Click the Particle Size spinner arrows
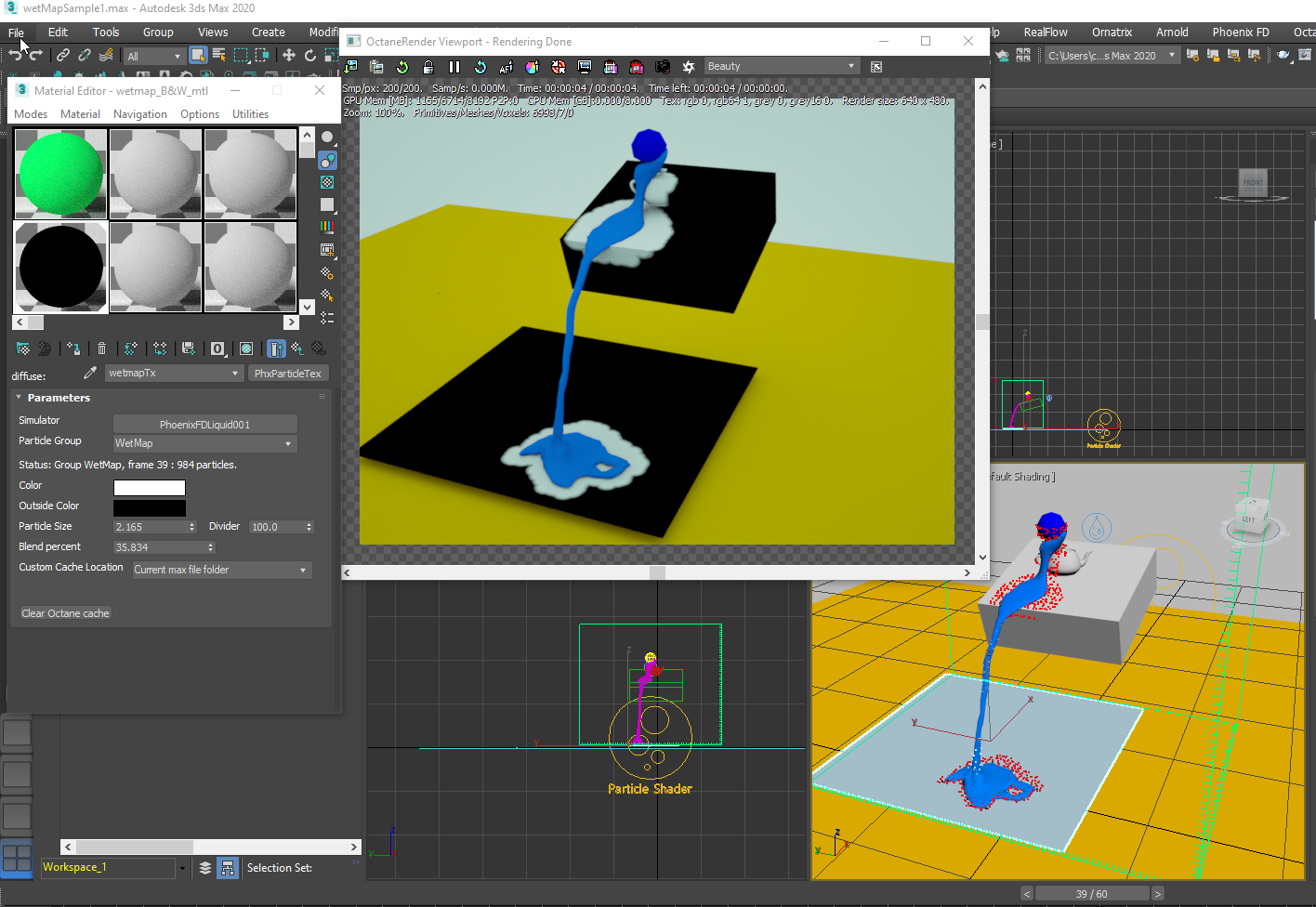Screen dimensions: 1316x907 192,527
